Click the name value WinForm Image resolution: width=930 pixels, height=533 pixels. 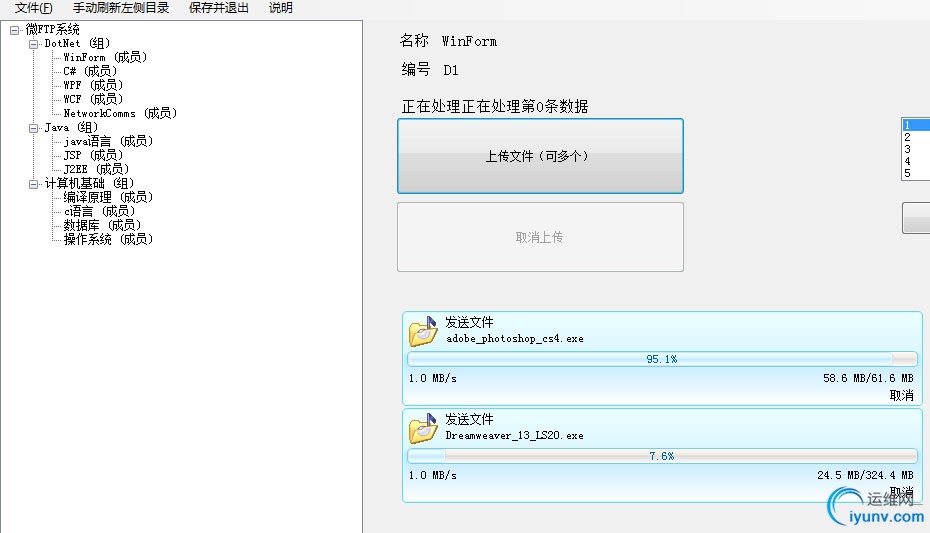pyautogui.click(x=469, y=41)
